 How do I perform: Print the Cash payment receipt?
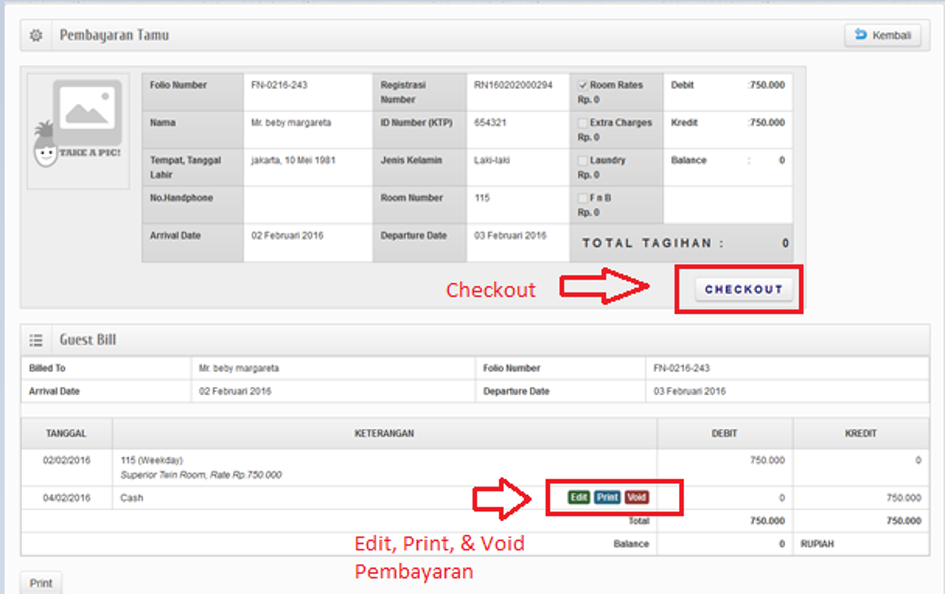(607, 497)
